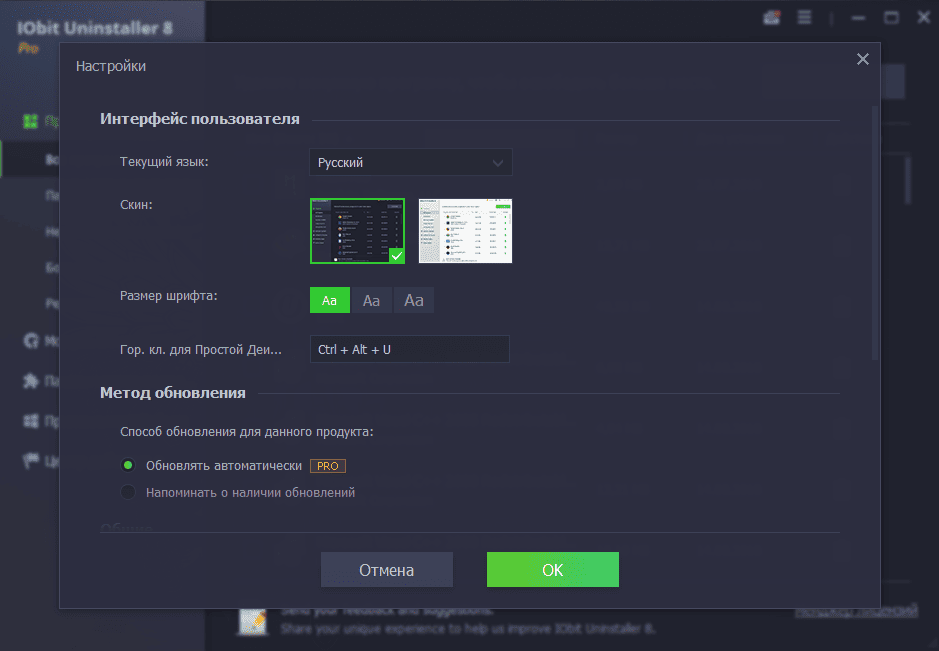Select Обновлять автоматически radio option
939x651 pixels.
(x=128, y=465)
